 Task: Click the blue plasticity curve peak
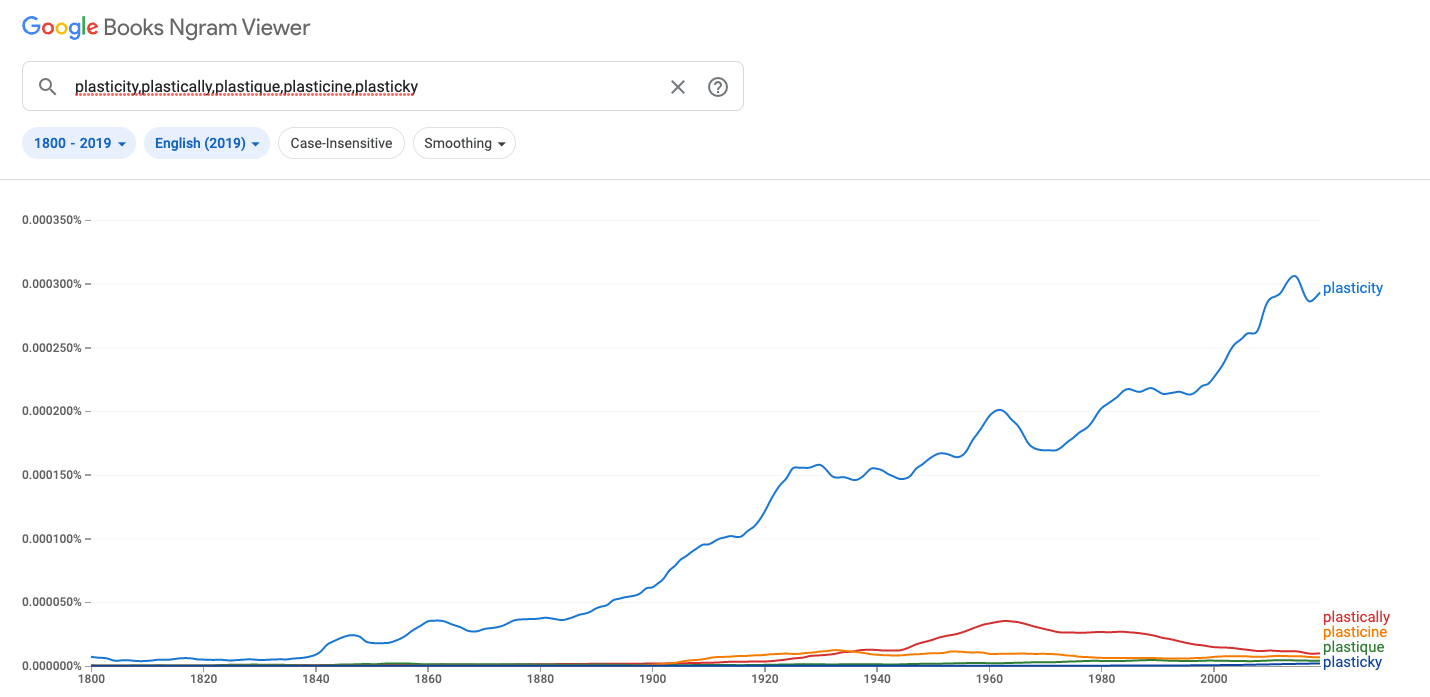tap(1294, 276)
